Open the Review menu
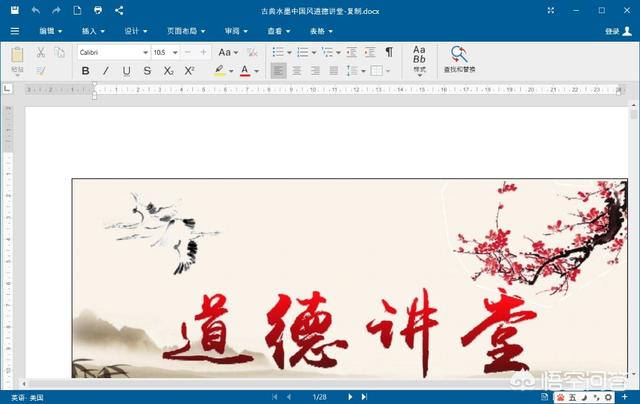This screenshot has width=640, height=404. (236, 31)
